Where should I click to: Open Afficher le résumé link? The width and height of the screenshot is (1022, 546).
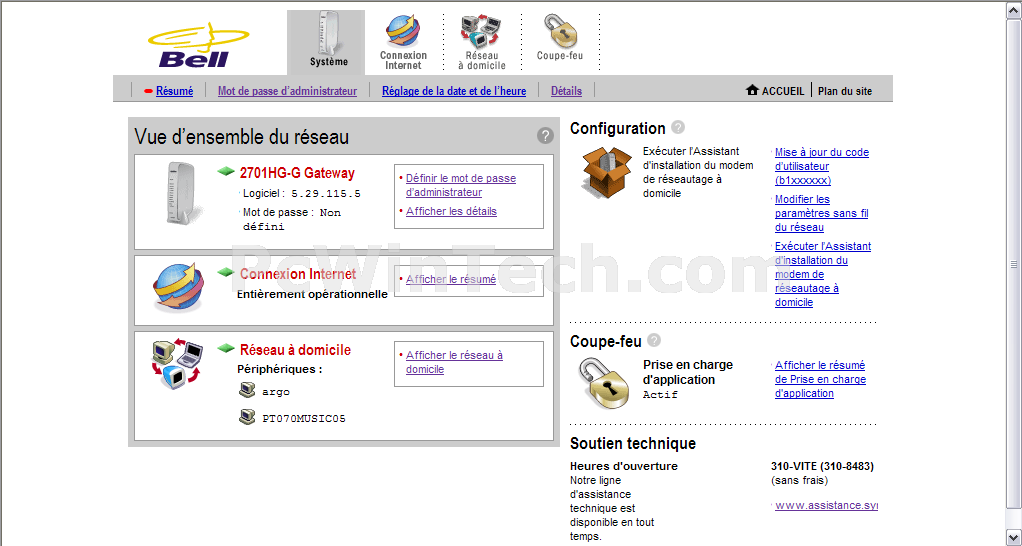(x=451, y=280)
